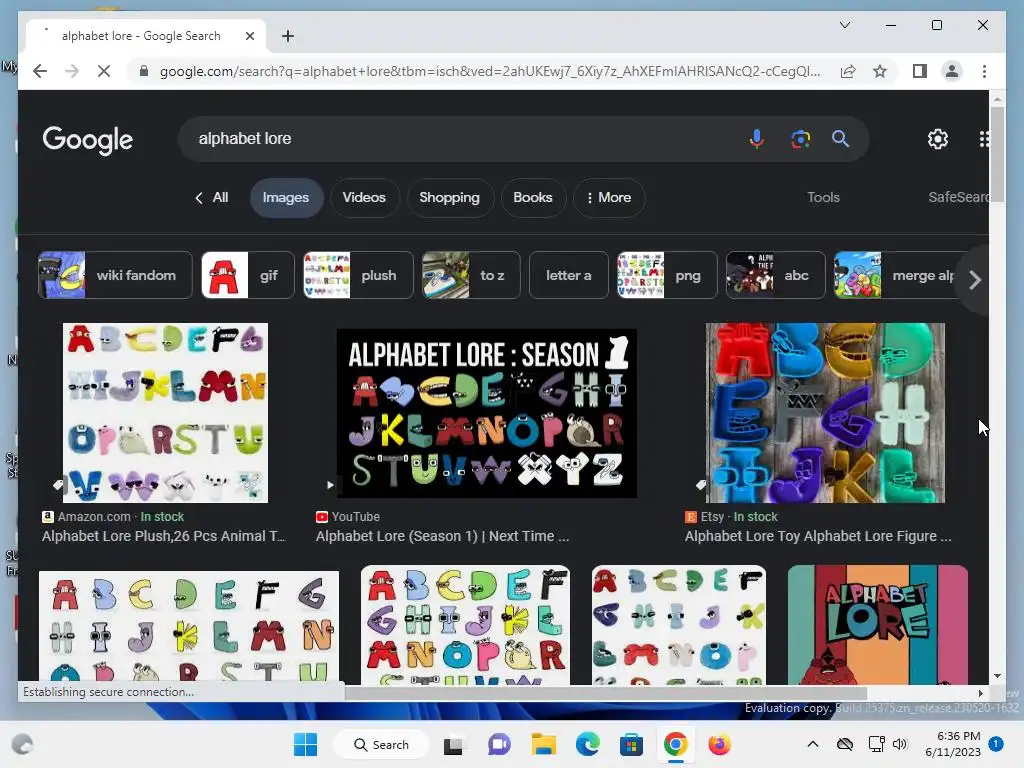Image resolution: width=1024 pixels, height=768 pixels.
Task: Expand the More search options
Action: (609, 197)
